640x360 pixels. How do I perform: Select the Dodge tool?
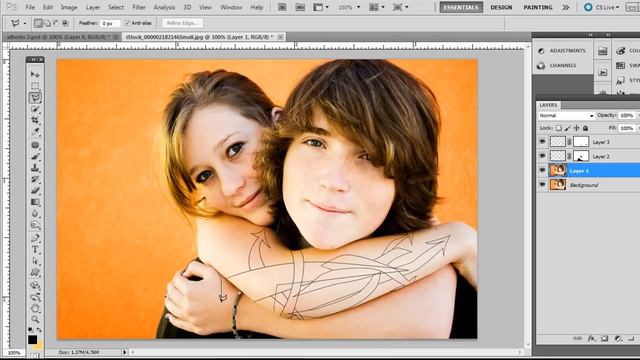coord(35,225)
